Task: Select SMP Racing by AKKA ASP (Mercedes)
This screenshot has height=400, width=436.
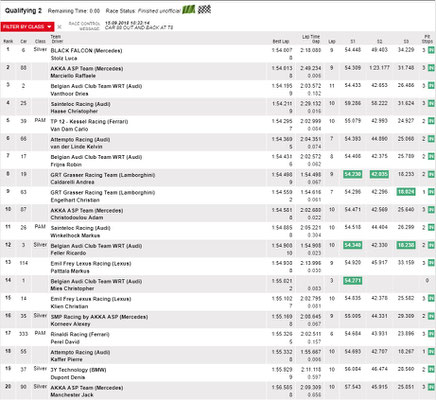Action: click(x=99, y=317)
